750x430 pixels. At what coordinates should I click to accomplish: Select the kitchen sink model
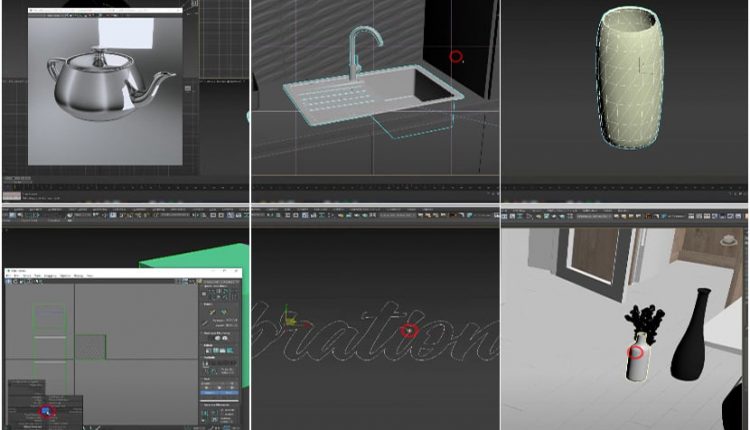pos(372,94)
